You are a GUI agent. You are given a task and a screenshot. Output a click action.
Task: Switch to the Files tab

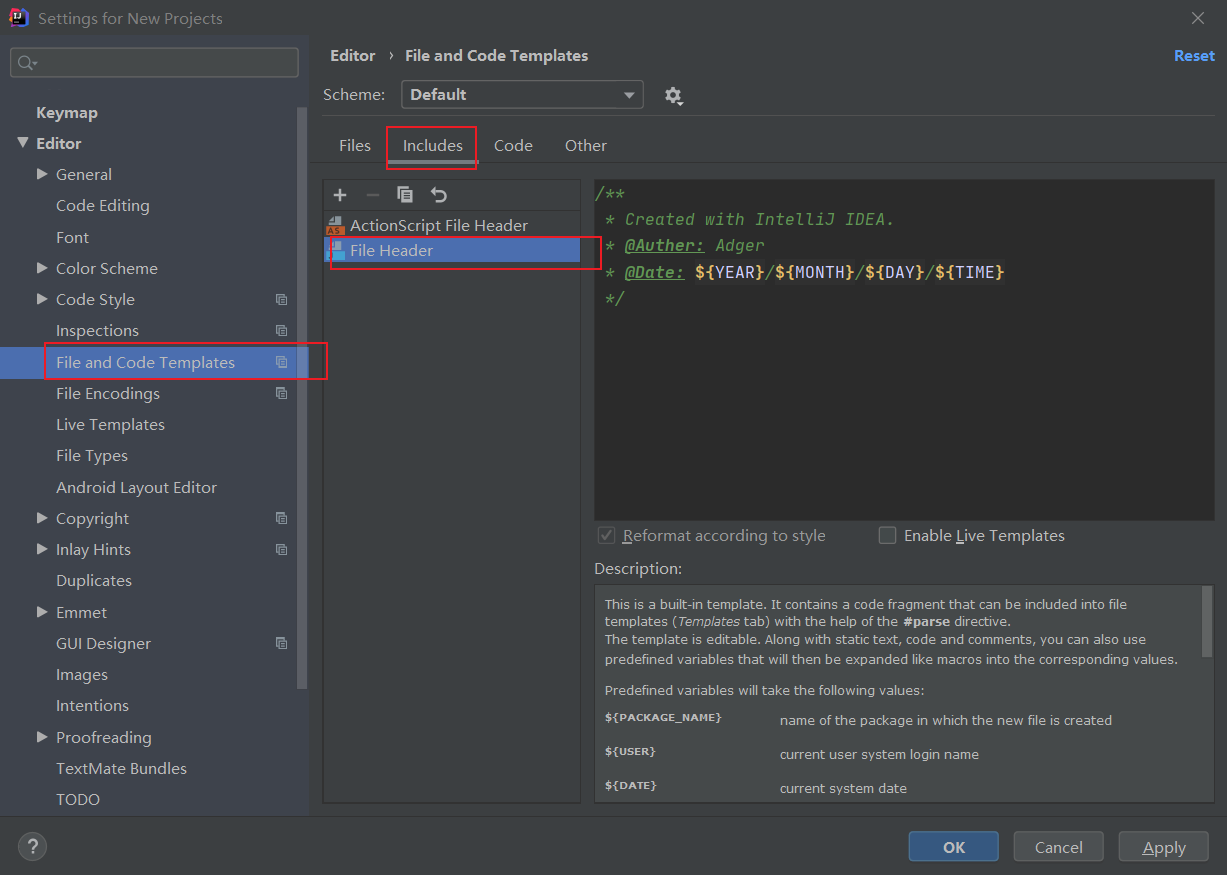355,146
